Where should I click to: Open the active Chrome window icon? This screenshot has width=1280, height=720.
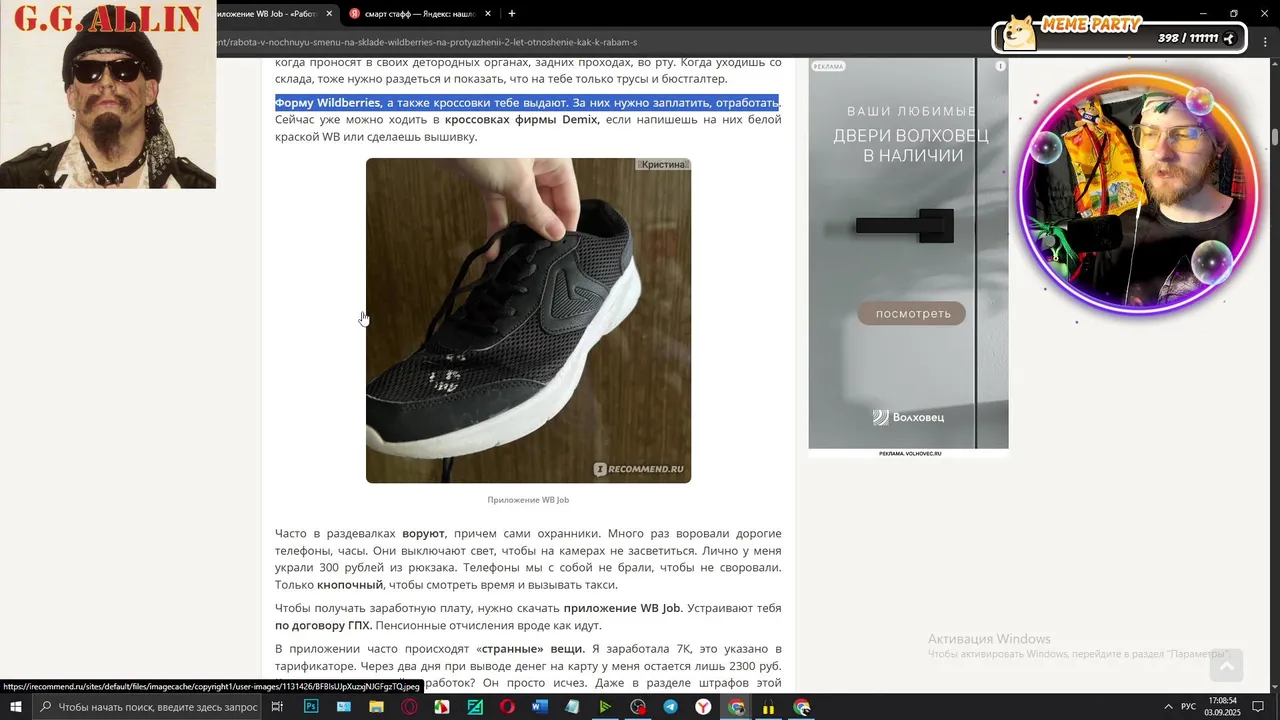point(736,707)
